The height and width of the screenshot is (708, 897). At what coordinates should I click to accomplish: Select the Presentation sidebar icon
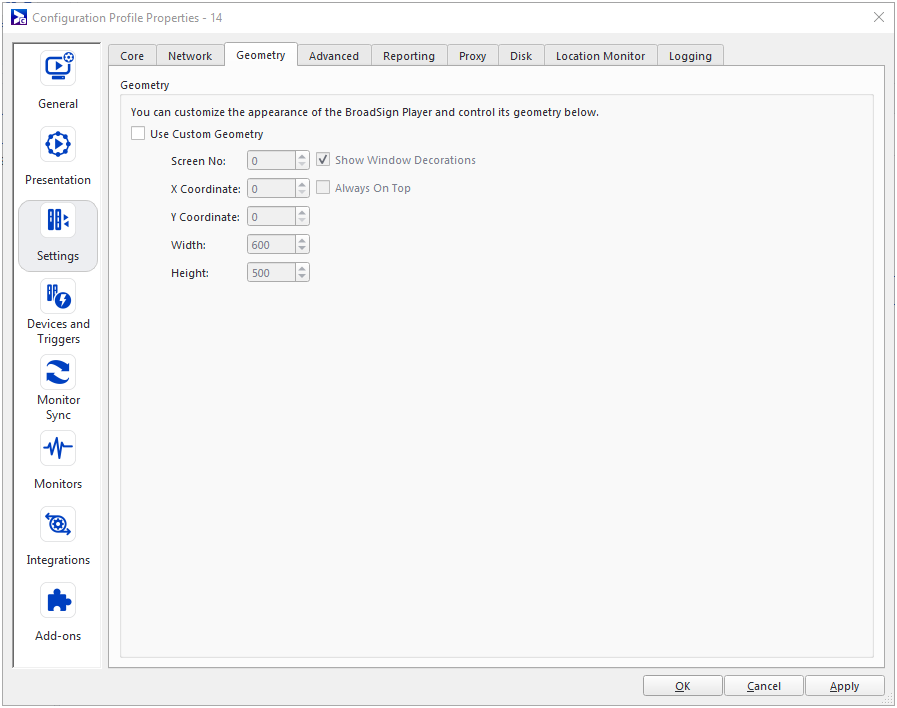coord(58,144)
